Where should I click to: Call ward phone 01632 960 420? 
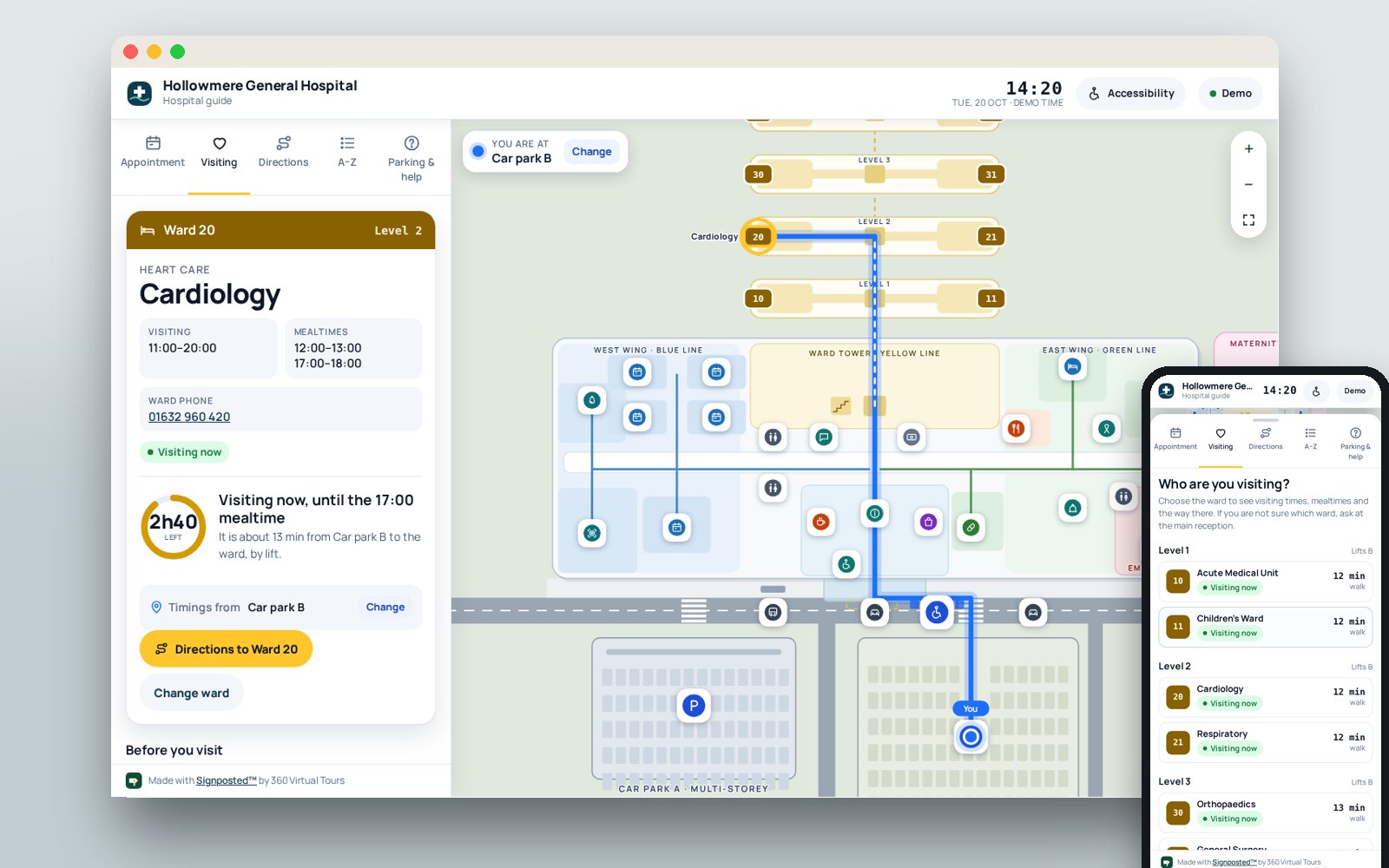[x=189, y=417]
